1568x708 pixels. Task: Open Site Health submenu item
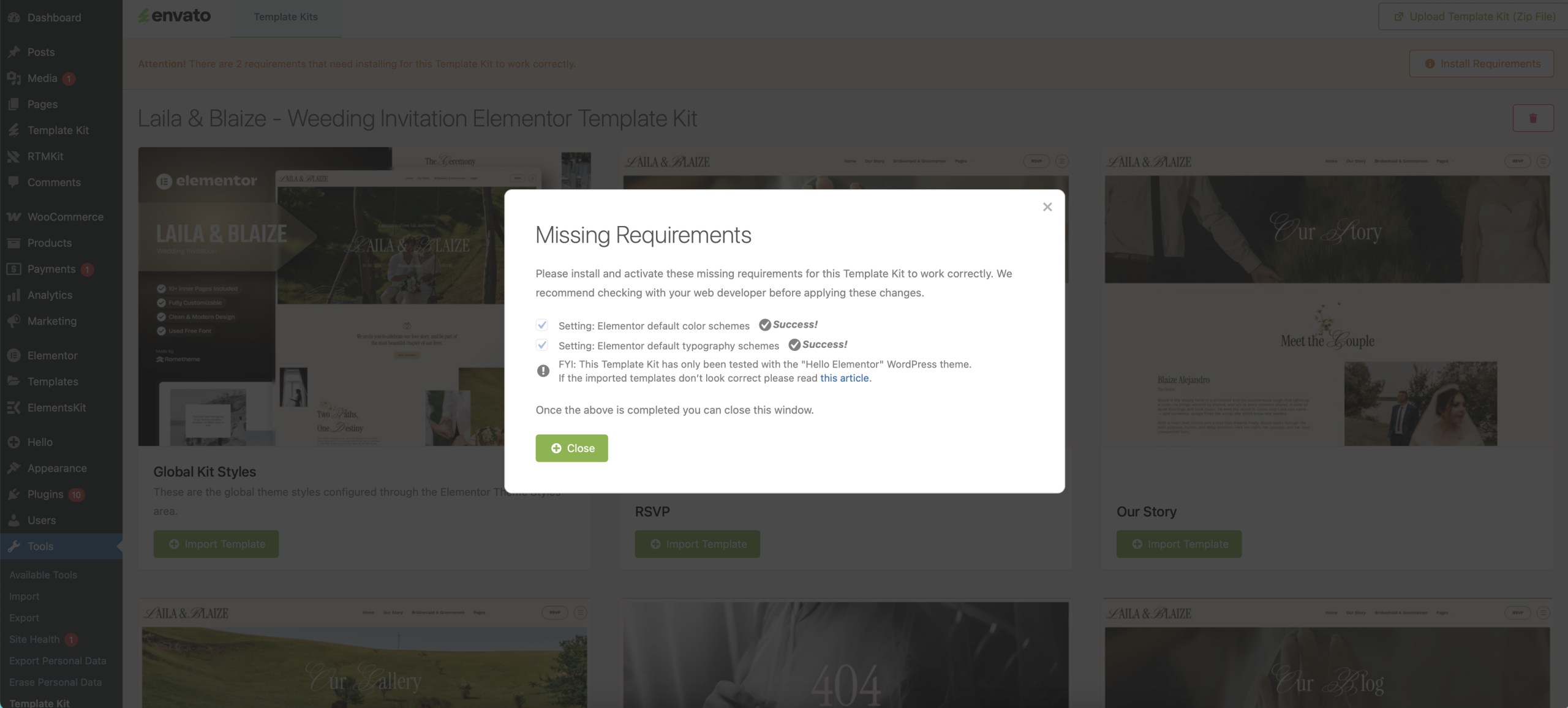pyautogui.click(x=34, y=639)
